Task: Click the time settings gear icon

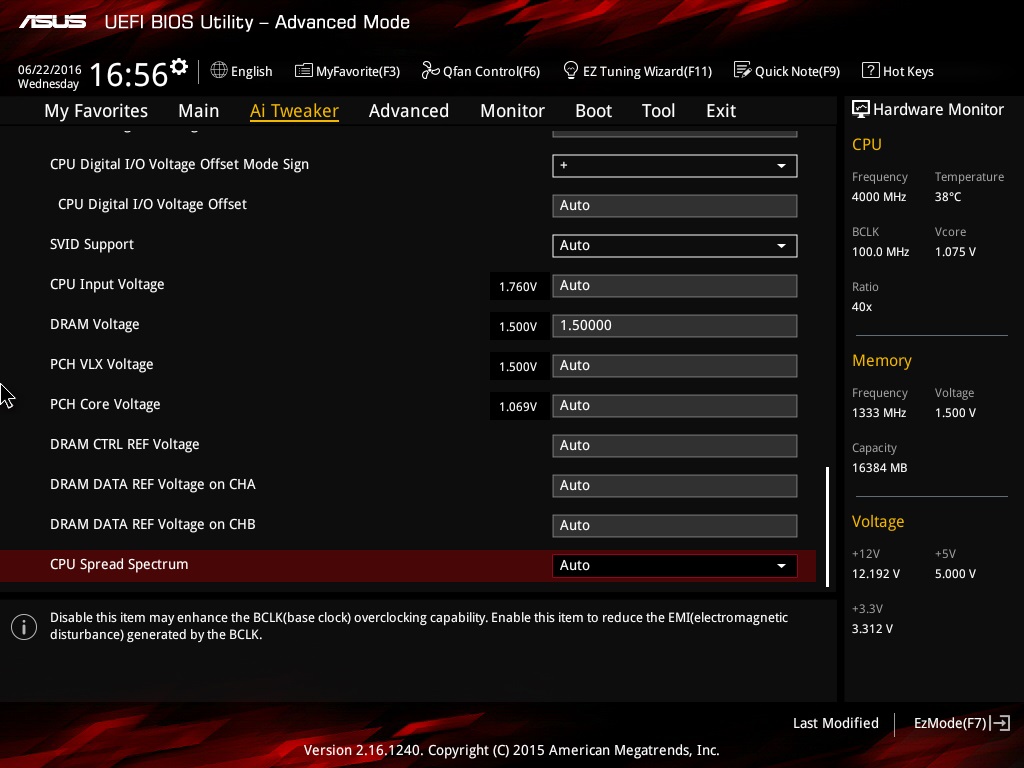Action: click(x=179, y=66)
